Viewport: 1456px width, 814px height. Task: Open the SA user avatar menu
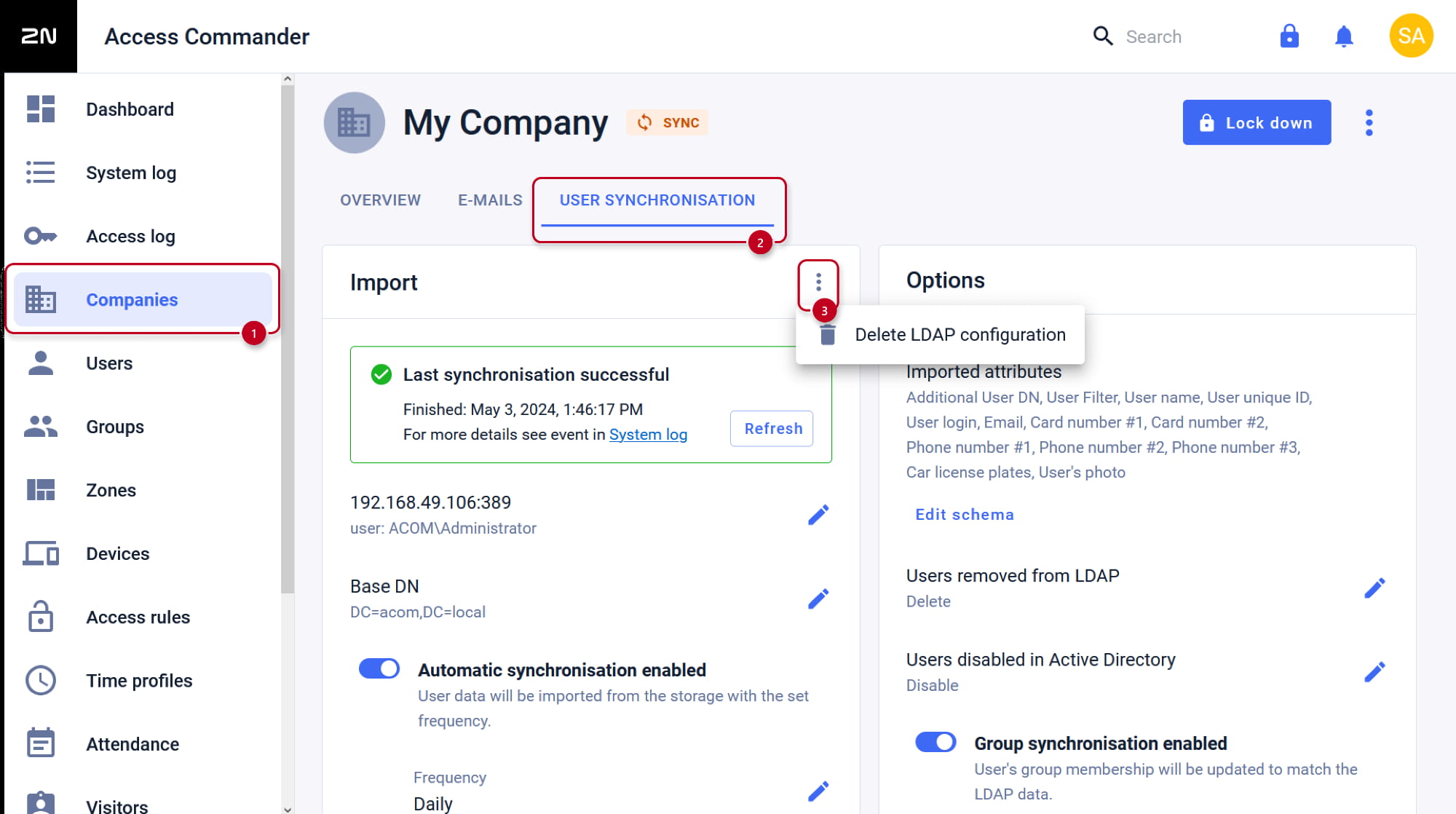tap(1411, 36)
